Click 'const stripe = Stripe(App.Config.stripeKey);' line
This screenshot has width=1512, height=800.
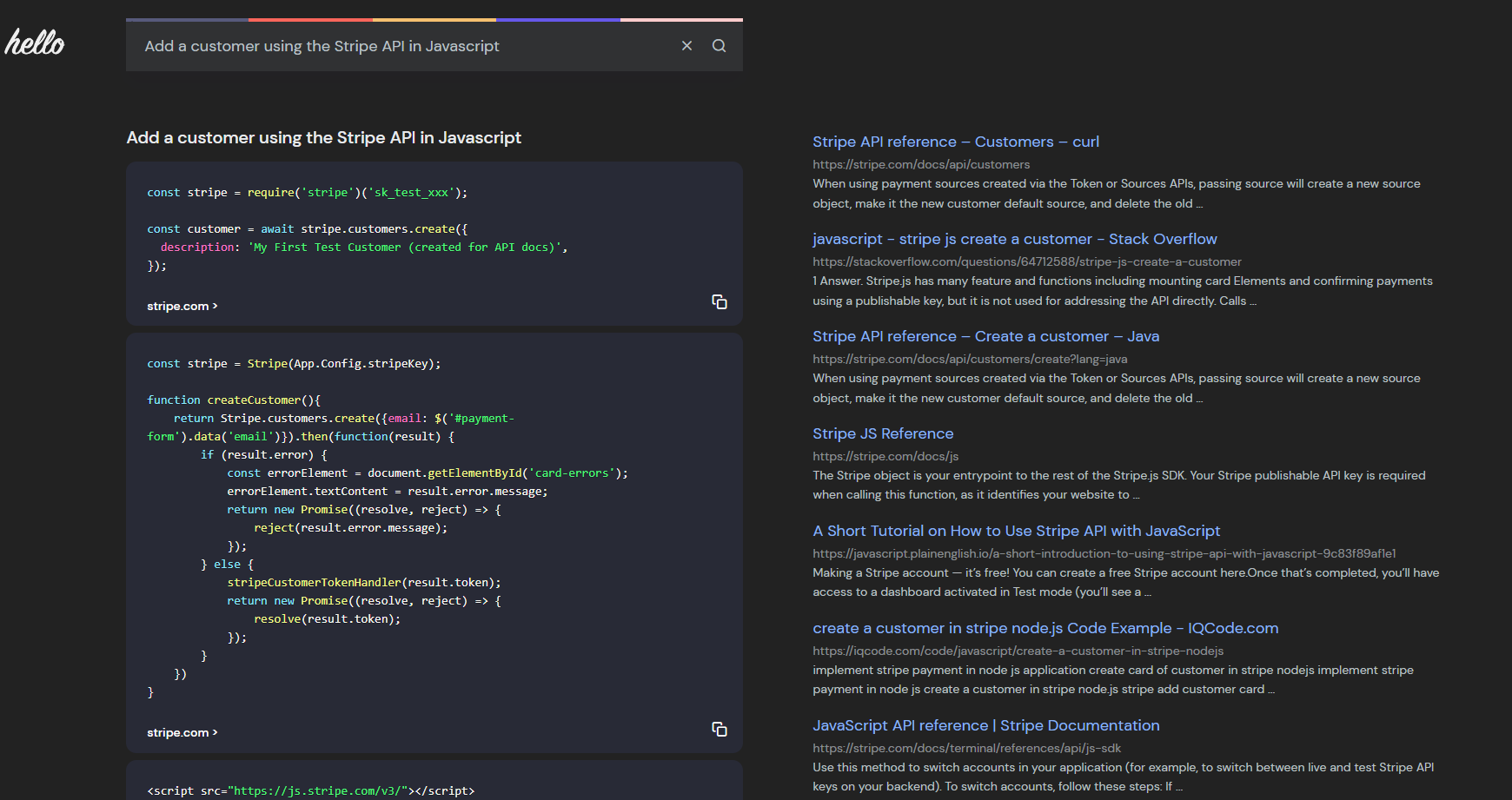[x=294, y=363]
